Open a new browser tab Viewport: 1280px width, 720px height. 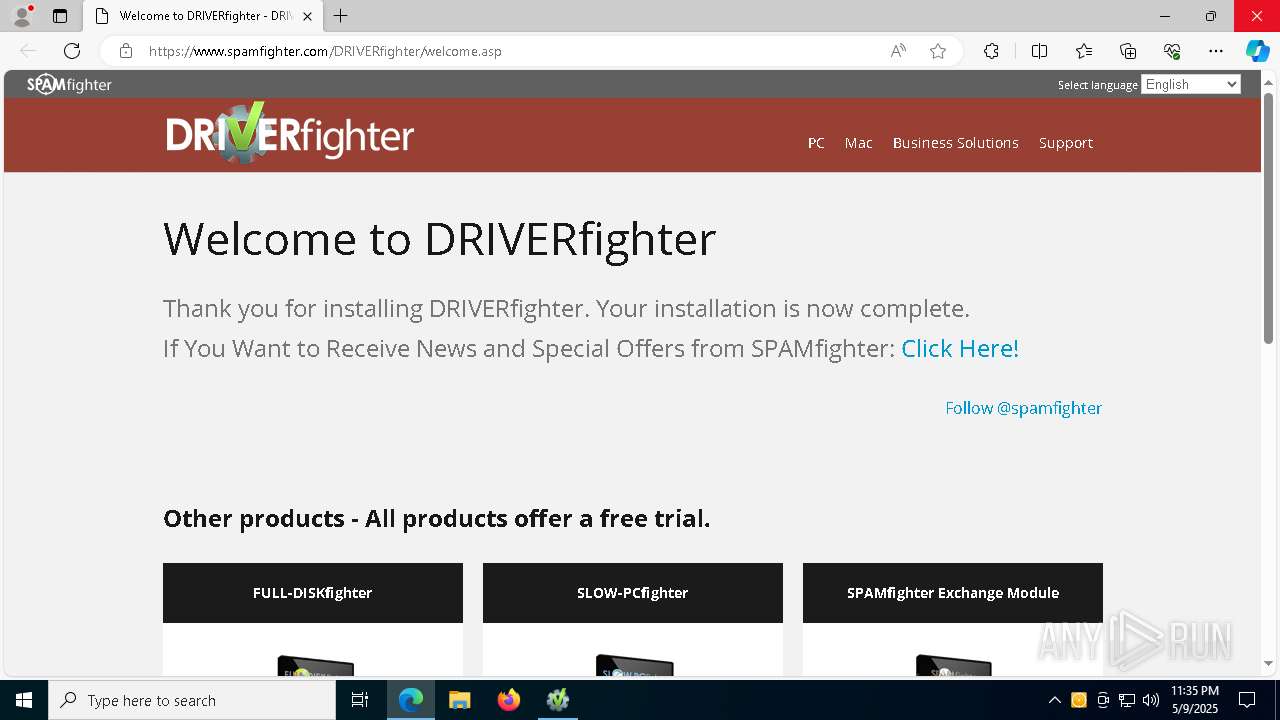tap(341, 16)
